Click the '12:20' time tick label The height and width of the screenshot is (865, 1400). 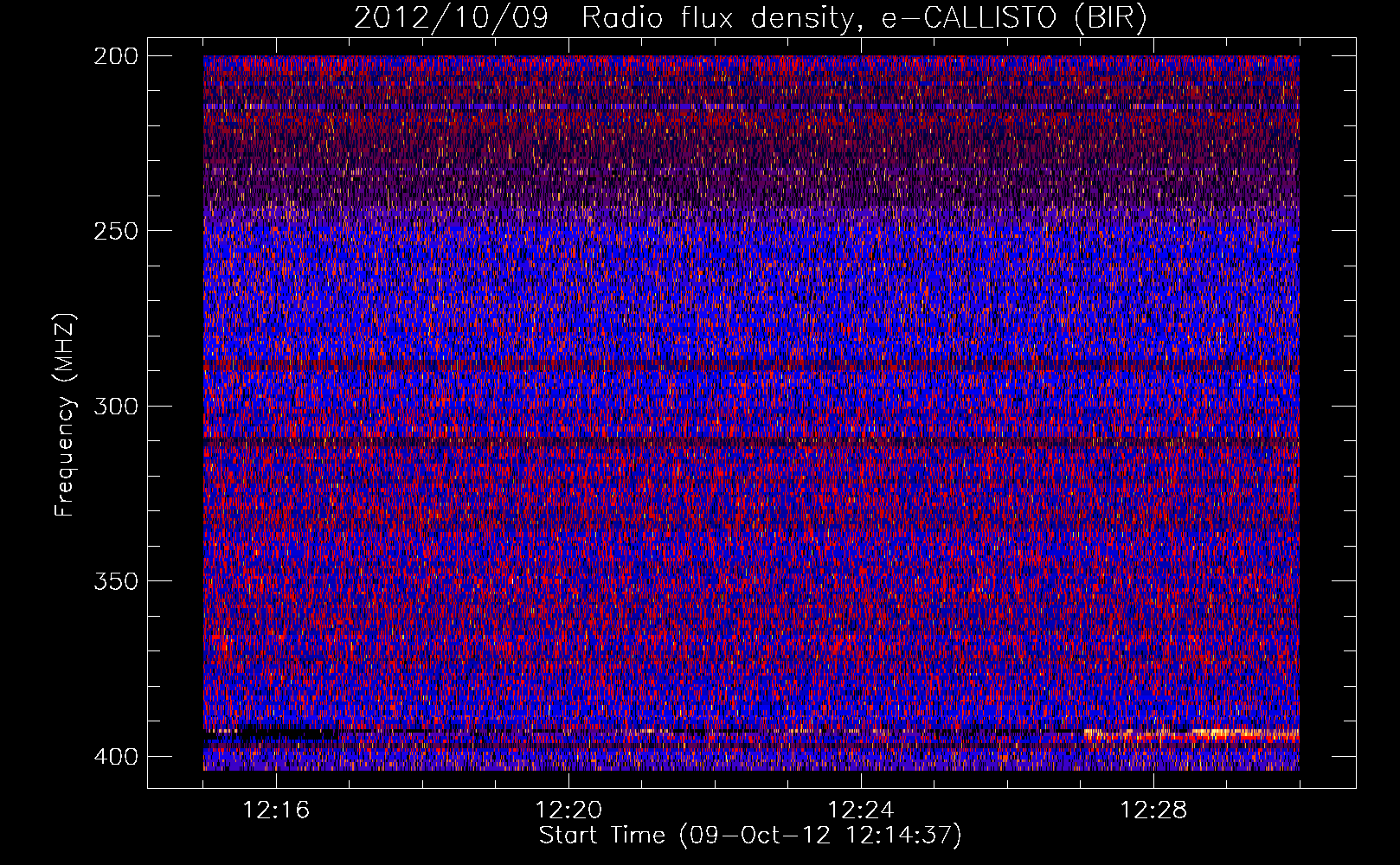tap(568, 811)
